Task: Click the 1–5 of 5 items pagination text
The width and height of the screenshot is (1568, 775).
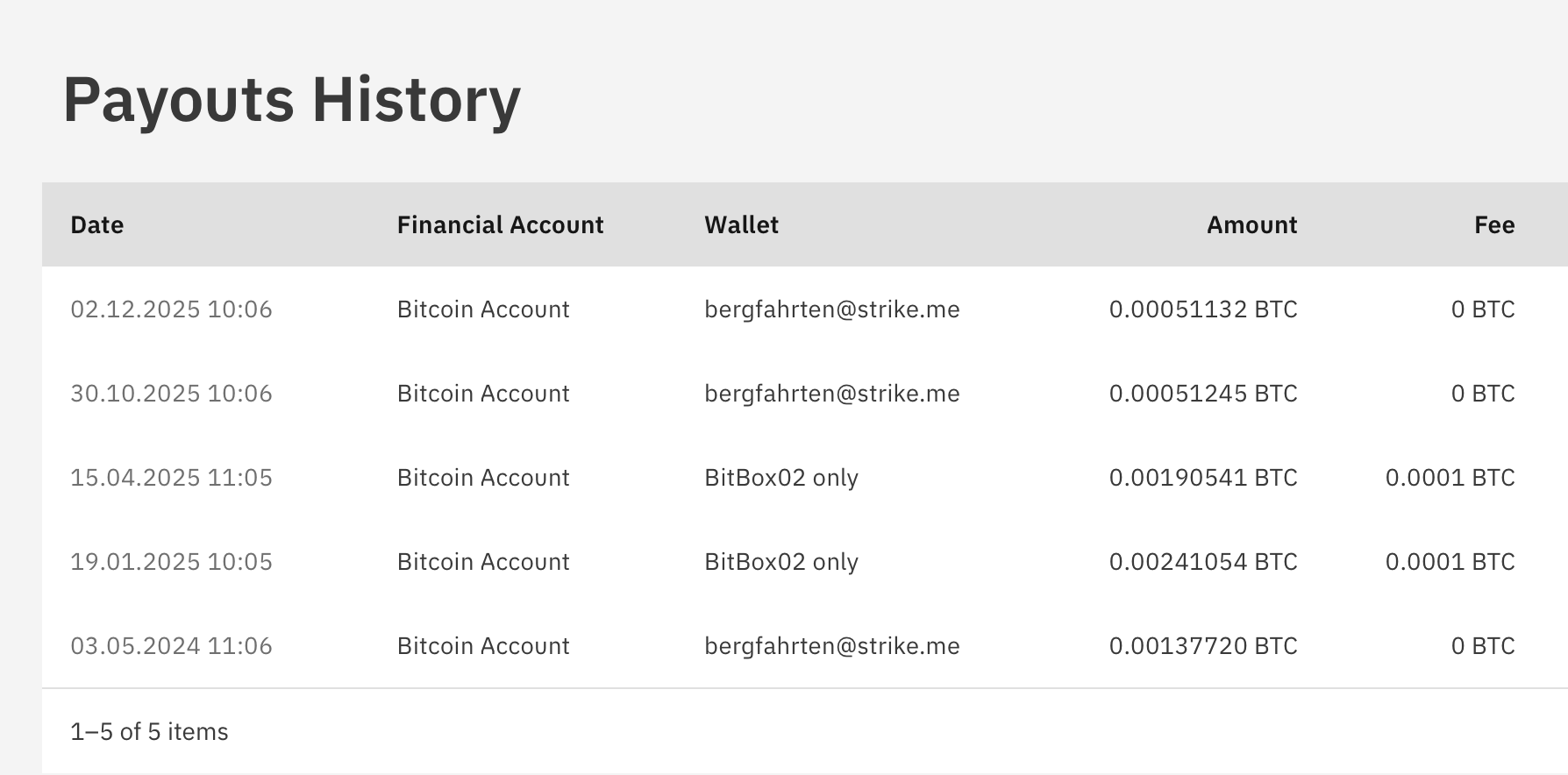Action: coord(149,732)
